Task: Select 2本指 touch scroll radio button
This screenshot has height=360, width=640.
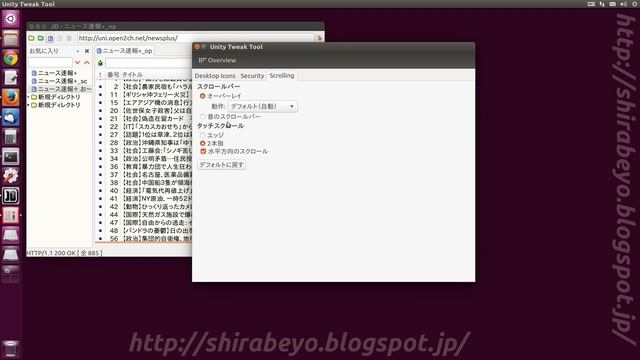Action: tap(202, 143)
